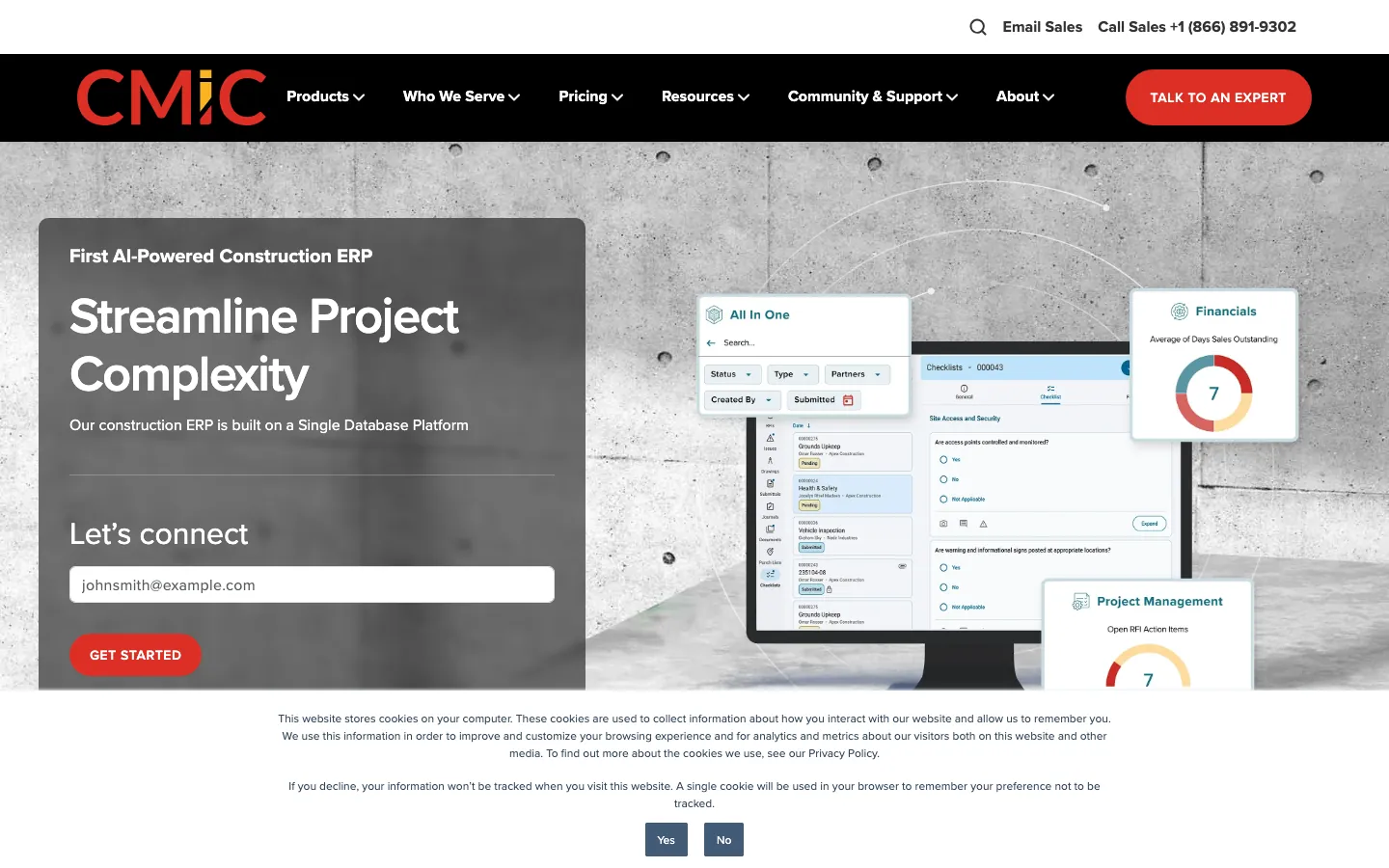
Task: Click the Expand button in checklist
Action: click(x=1149, y=524)
